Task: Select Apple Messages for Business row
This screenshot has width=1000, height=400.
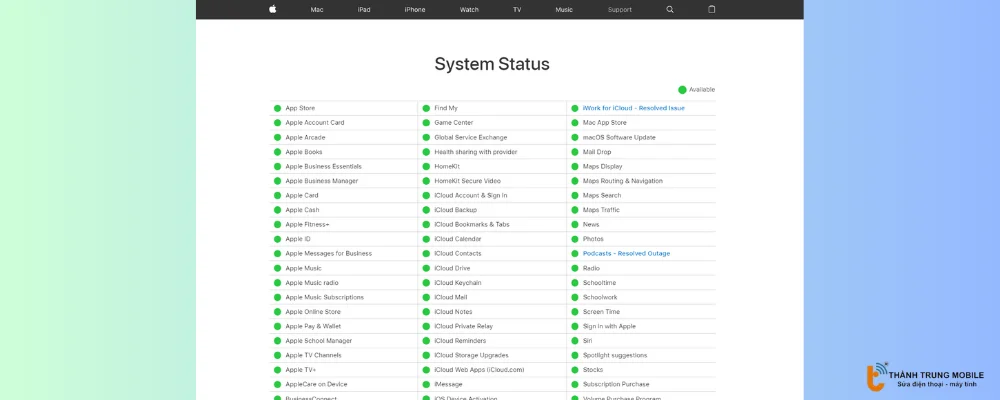Action: click(x=344, y=253)
